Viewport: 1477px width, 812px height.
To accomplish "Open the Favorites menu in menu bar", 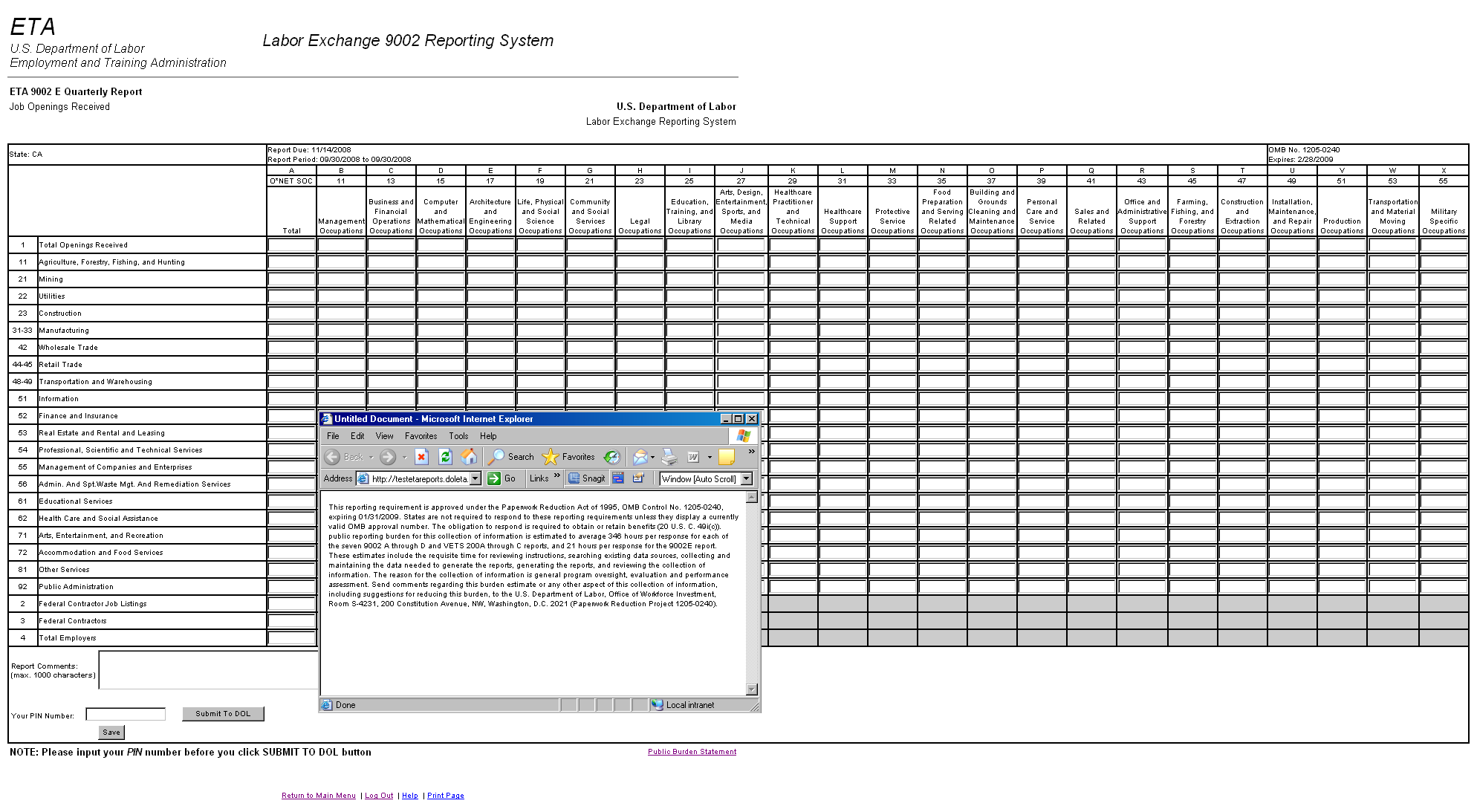I will tap(421, 436).
